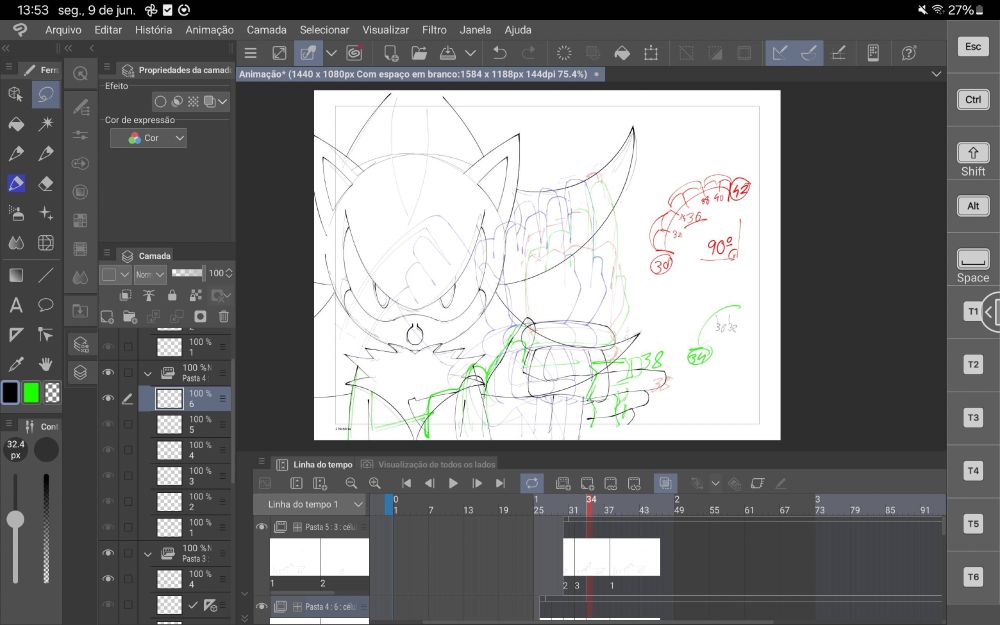Viewport: 1000px width, 625px height.
Task: Select the Eyedropper tool
Action: [x=16, y=364]
